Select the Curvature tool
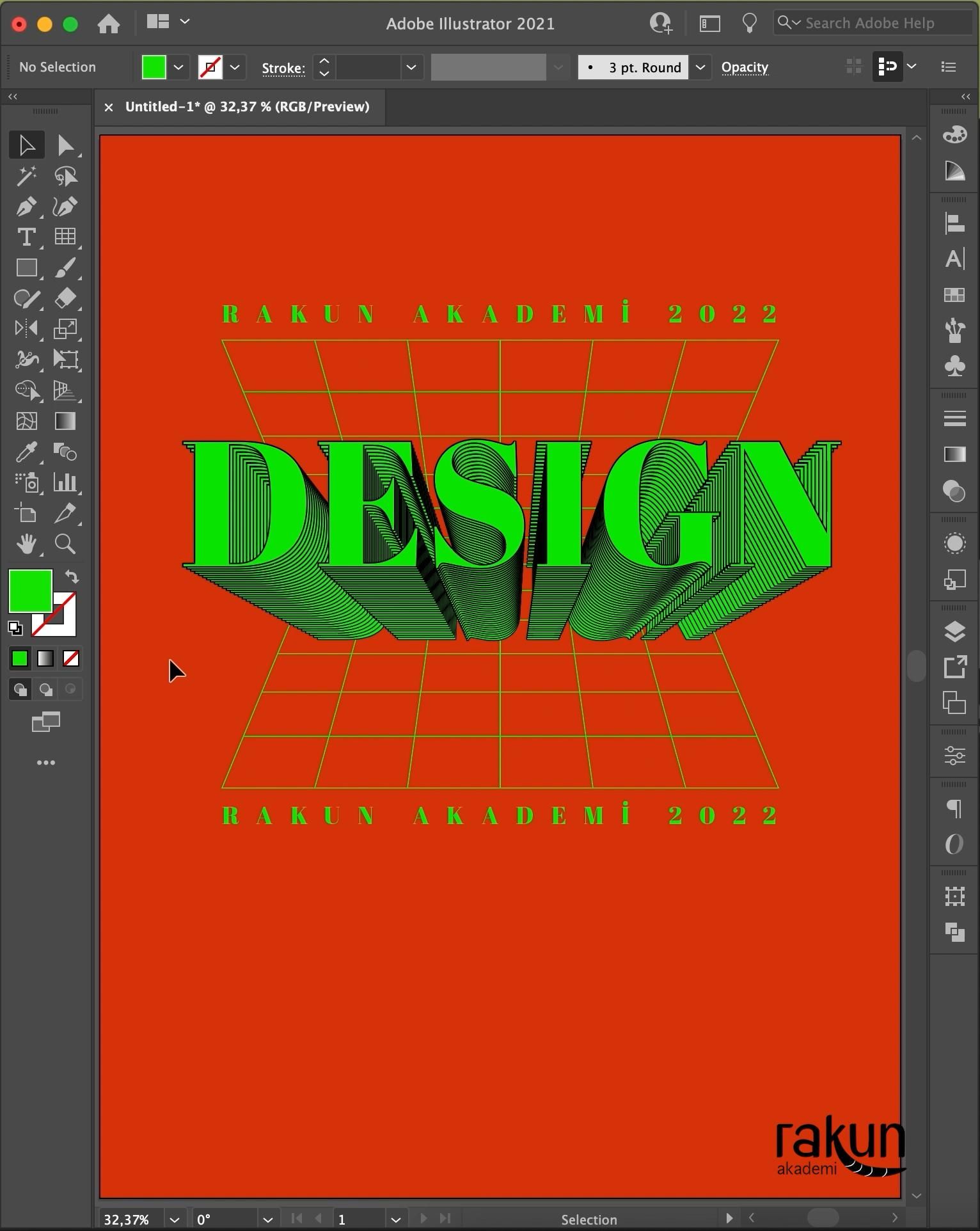 click(x=65, y=207)
